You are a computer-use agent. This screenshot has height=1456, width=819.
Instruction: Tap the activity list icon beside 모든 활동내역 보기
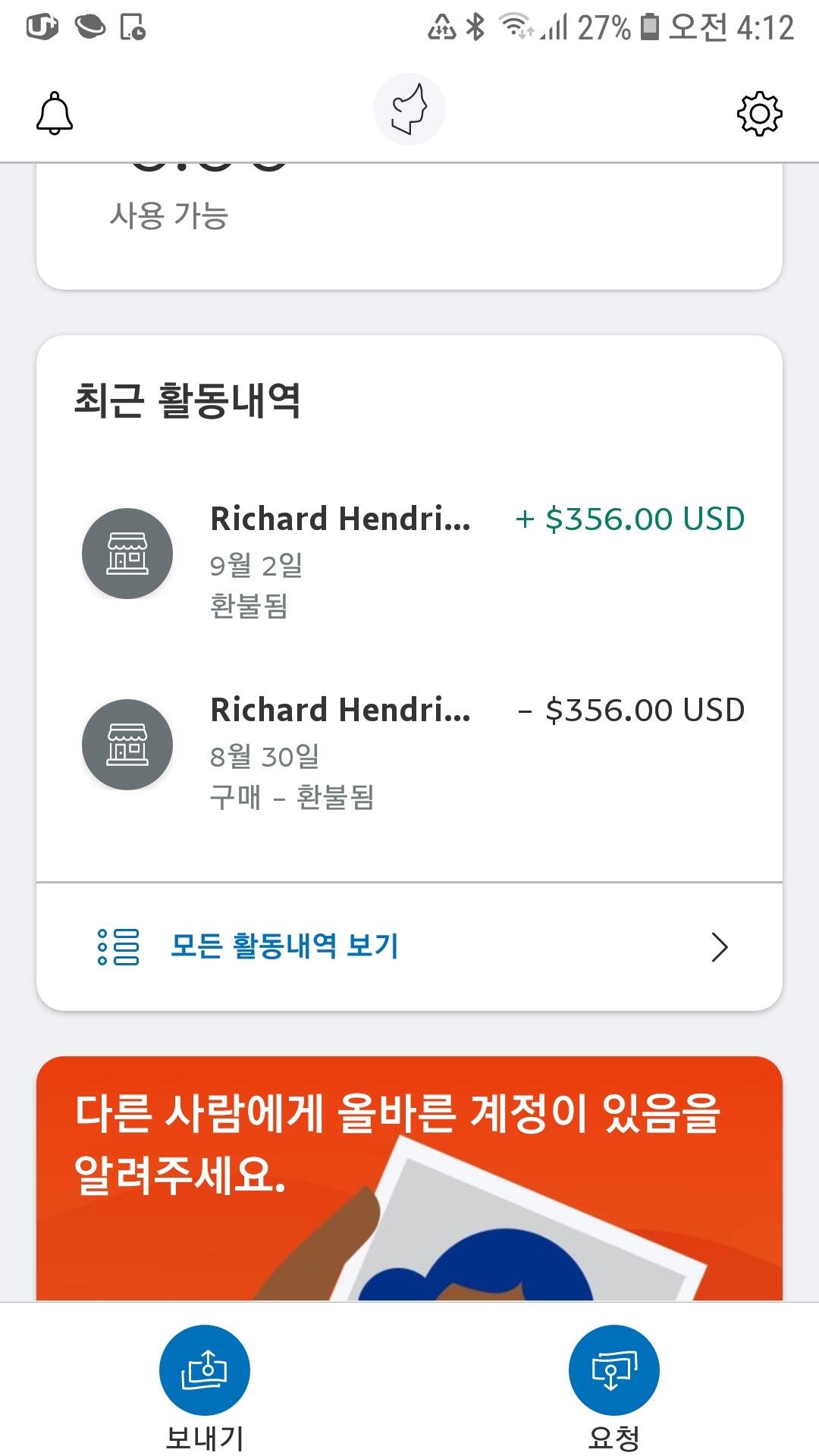pyautogui.click(x=119, y=946)
